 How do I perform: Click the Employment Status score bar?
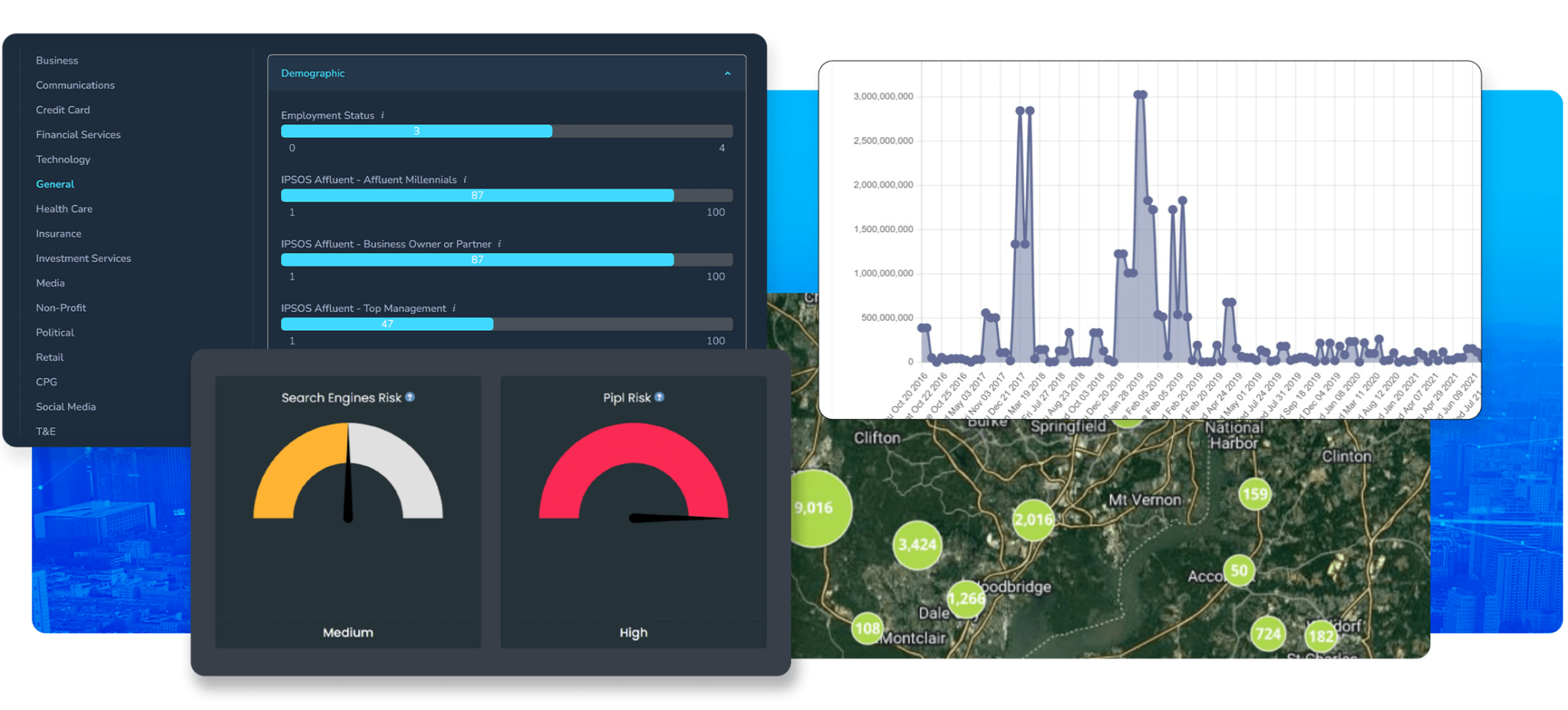(x=416, y=131)
